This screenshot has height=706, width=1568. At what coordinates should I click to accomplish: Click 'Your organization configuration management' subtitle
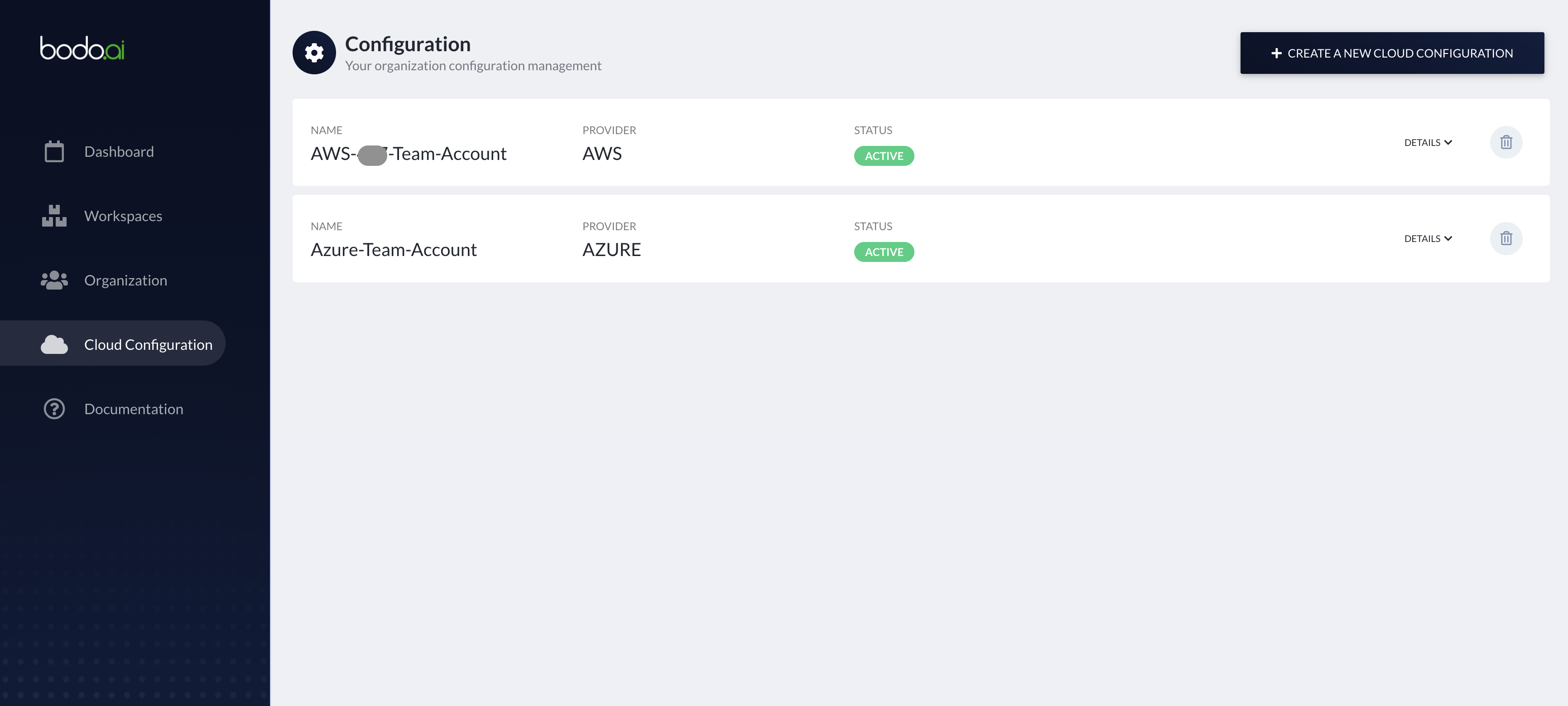coord(473,66)
